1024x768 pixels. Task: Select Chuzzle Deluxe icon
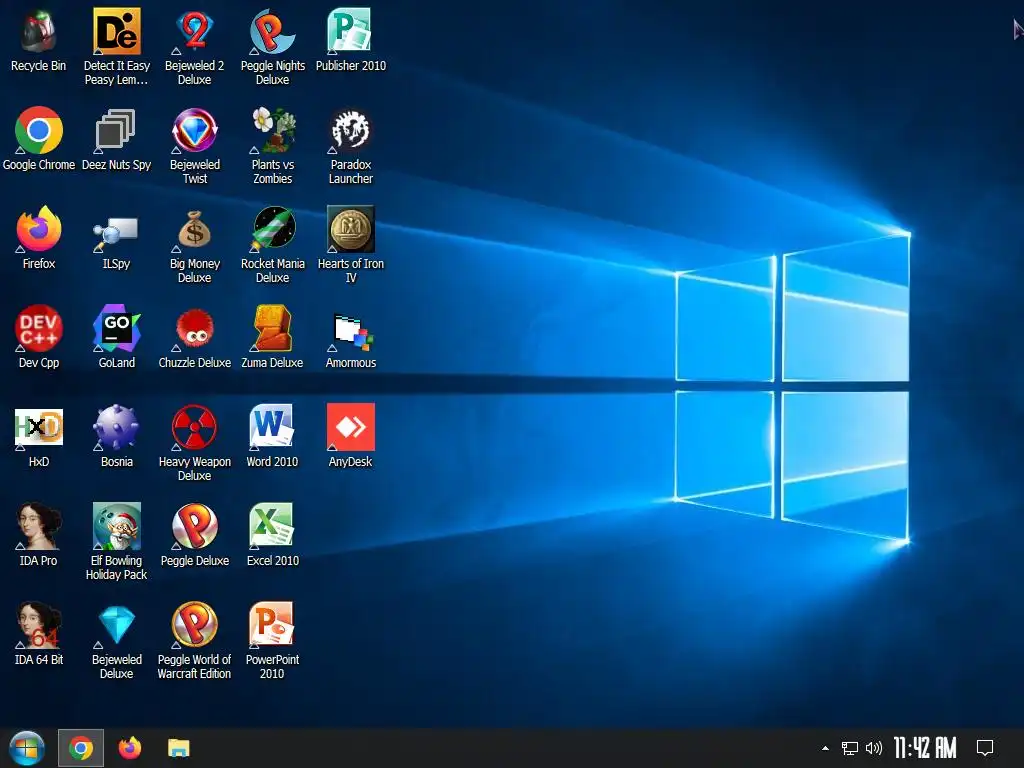(195, 337)
